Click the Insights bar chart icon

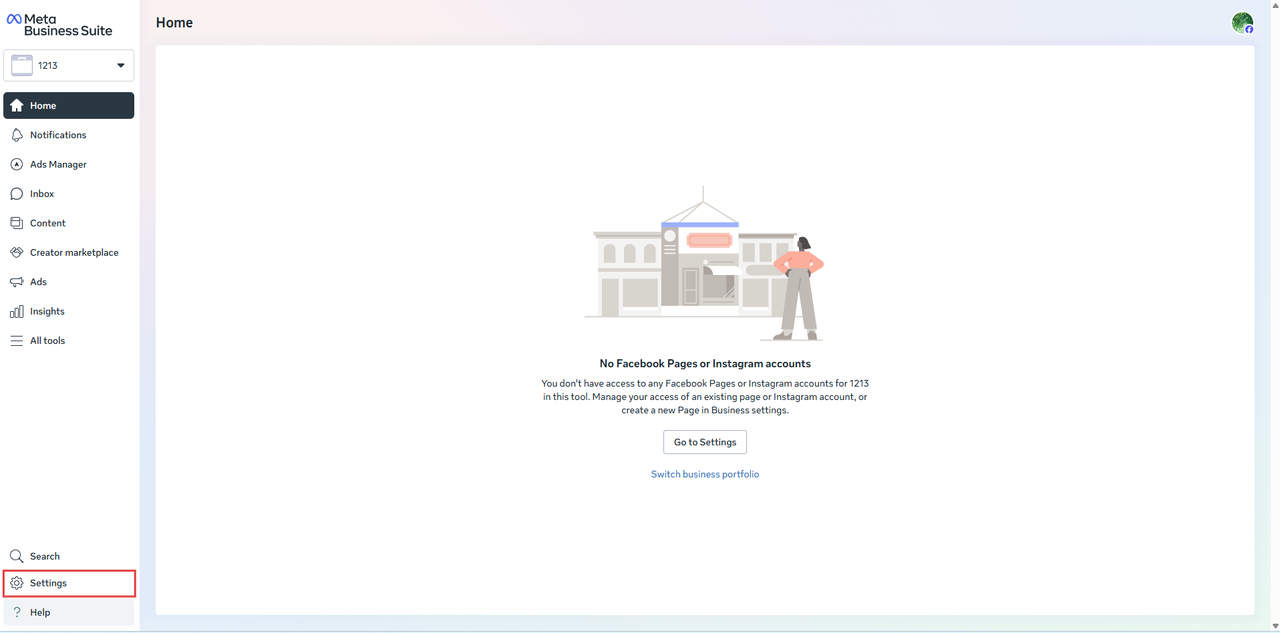point(16,311)
